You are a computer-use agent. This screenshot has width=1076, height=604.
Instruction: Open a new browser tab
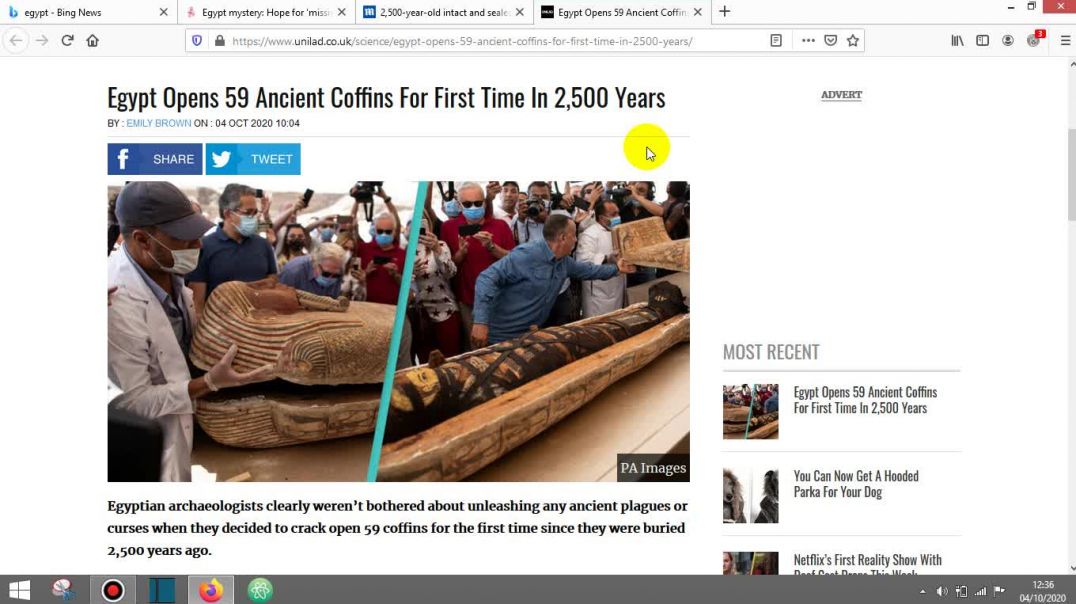725,12
